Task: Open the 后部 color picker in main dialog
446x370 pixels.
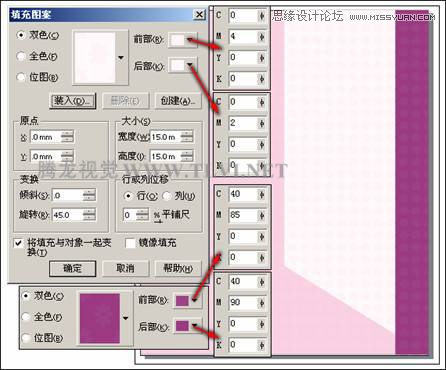Action: tap(183, 65)
